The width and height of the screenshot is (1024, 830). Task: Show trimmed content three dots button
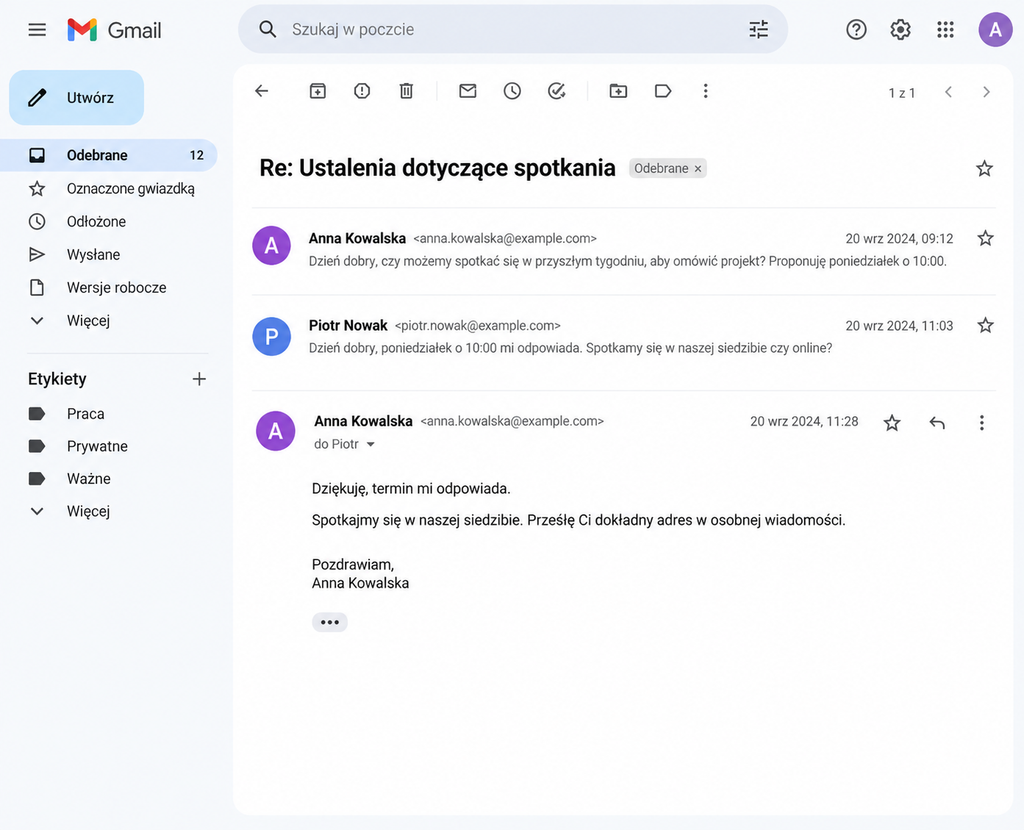330,622
